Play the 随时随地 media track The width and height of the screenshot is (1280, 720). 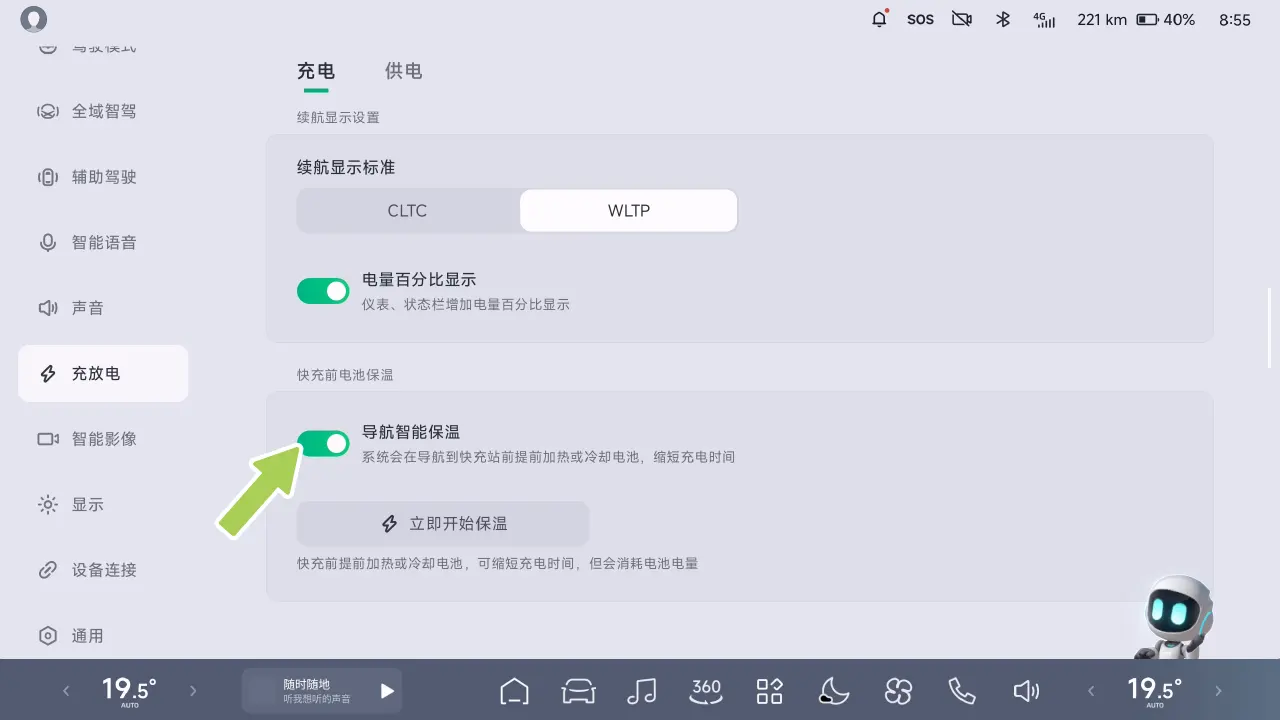387,691
